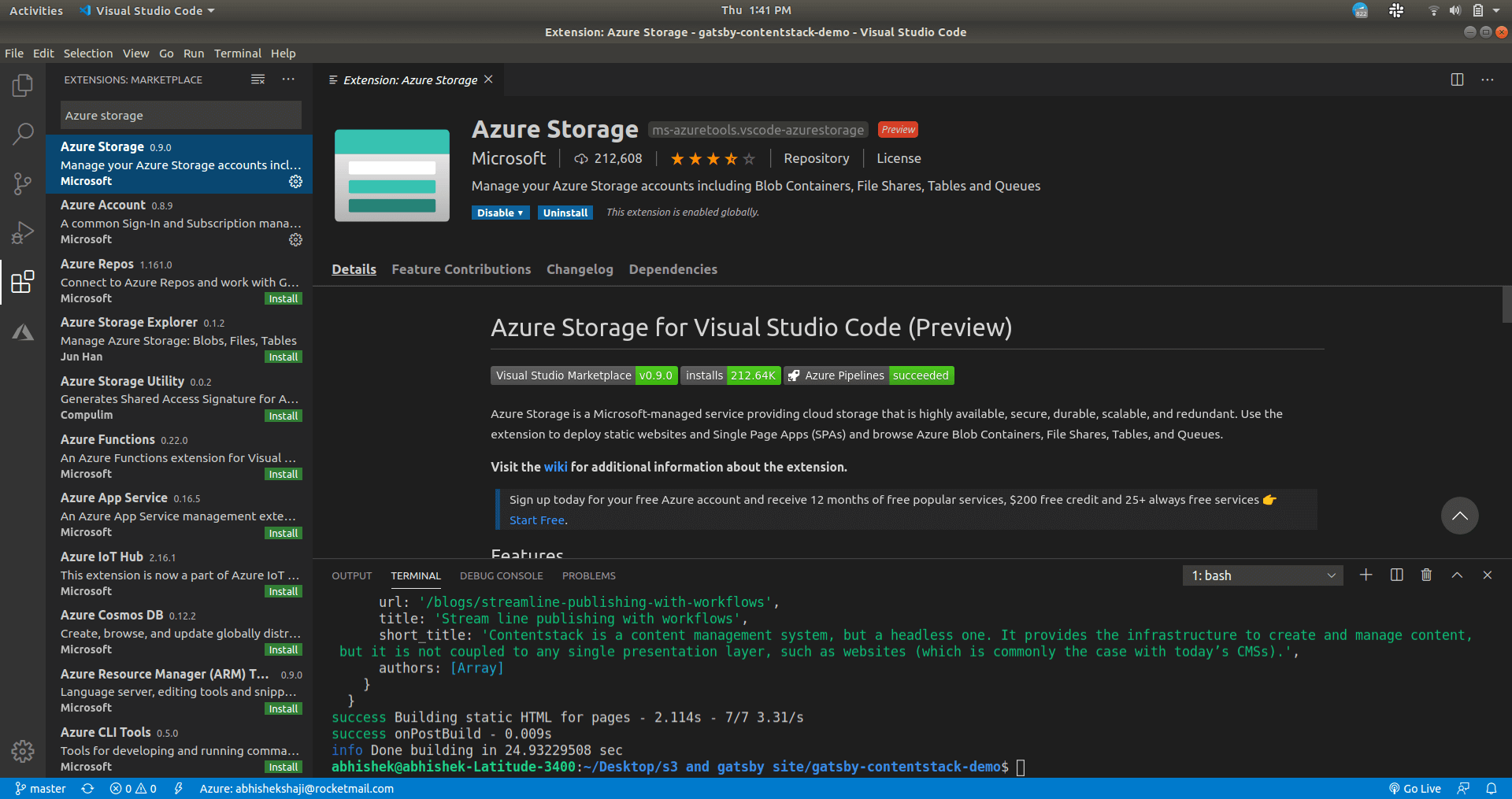Click the Microsoft publisher name
The height and width of the screenshot is (799, 1512).
pyautogui.click(x=509, y=158)
